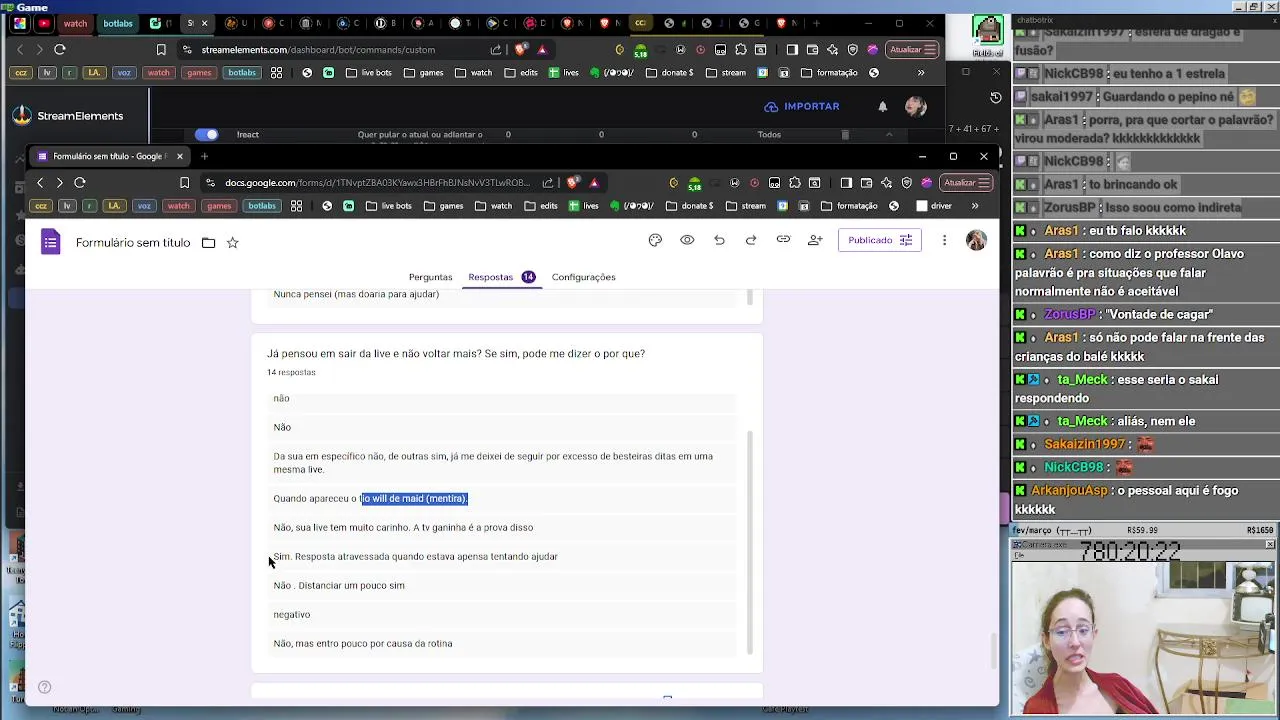This screenshot has width=1280, height=720.
Task: Click the IMPORTAR button in StreamElements
Action: [802, 106]
